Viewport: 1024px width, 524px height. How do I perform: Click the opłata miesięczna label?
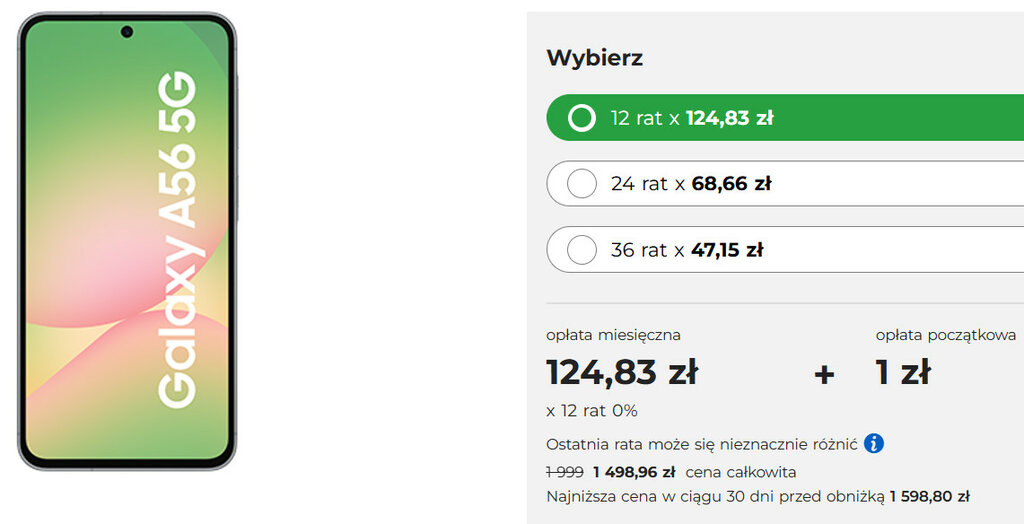pos(613,335)
